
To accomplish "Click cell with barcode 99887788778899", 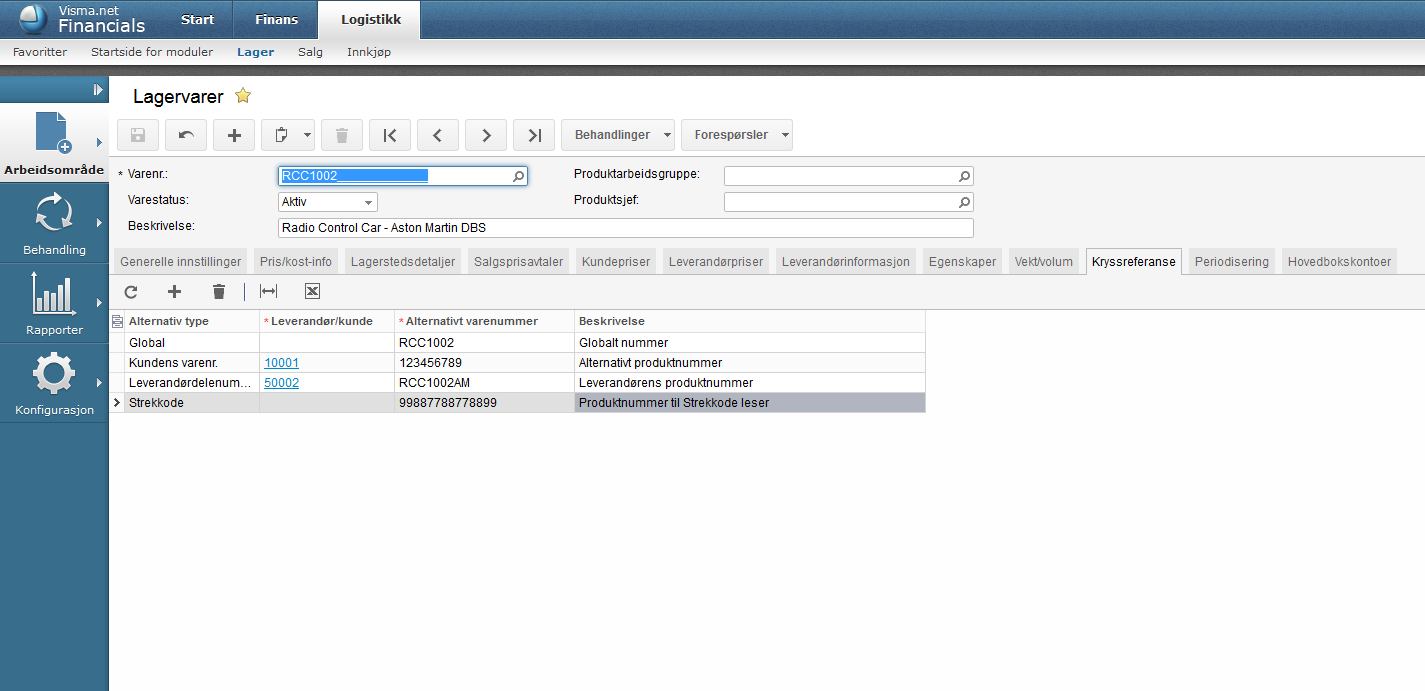I will coord(484,403).
